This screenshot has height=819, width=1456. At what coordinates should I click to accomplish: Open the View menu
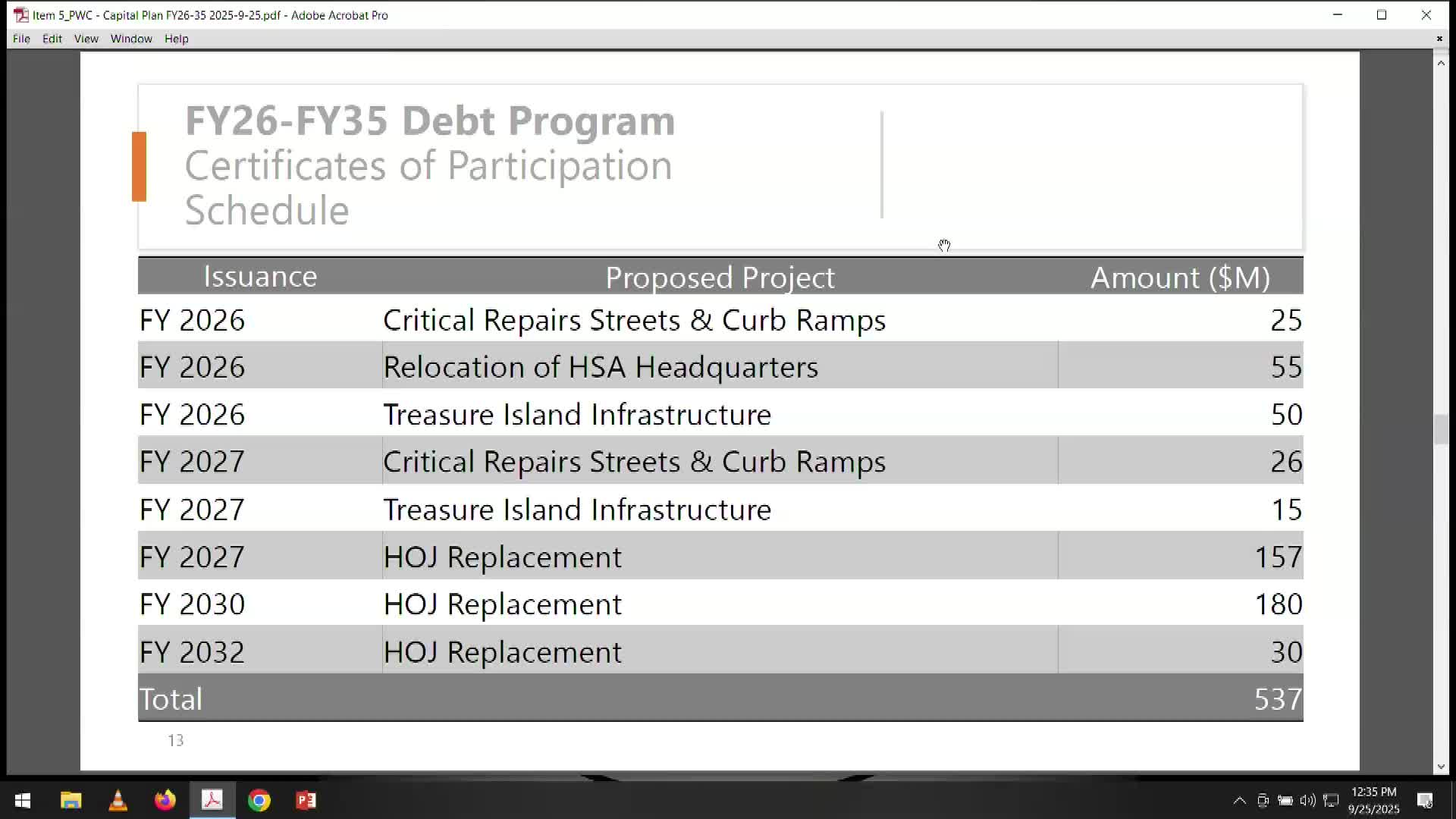[86, 39]
